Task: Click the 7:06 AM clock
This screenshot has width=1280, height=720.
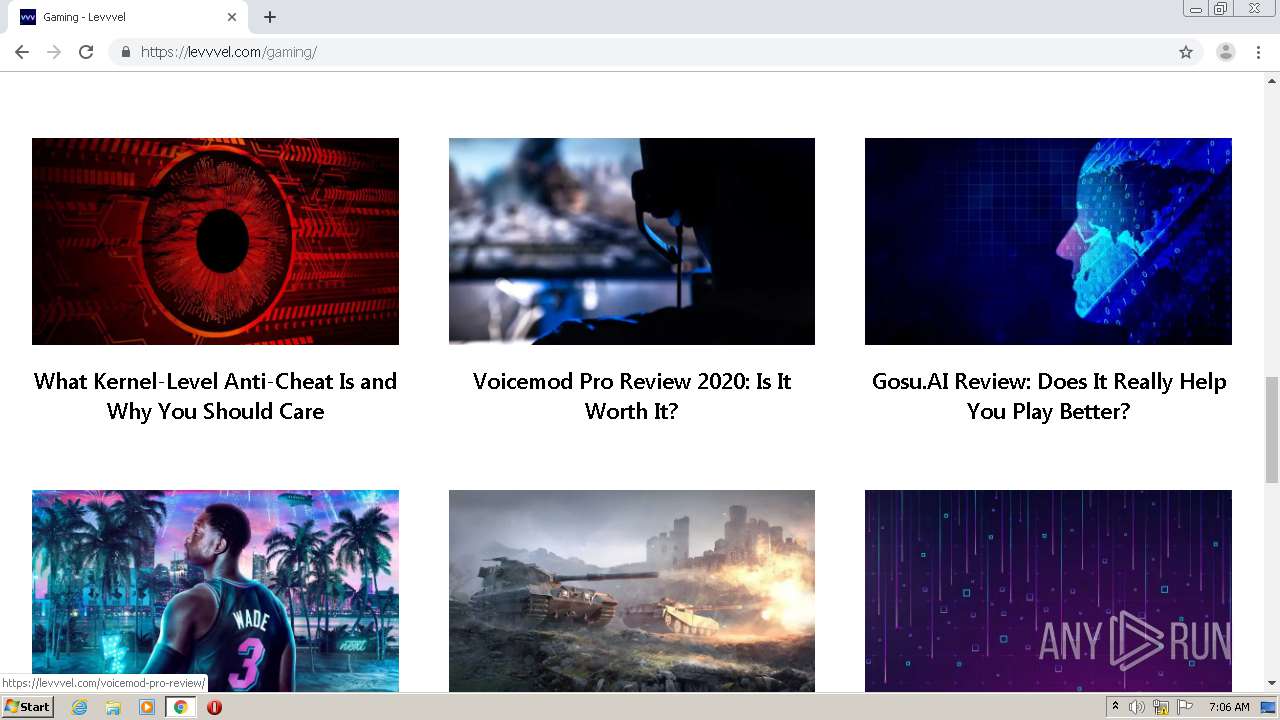Action: (1229, 707)
